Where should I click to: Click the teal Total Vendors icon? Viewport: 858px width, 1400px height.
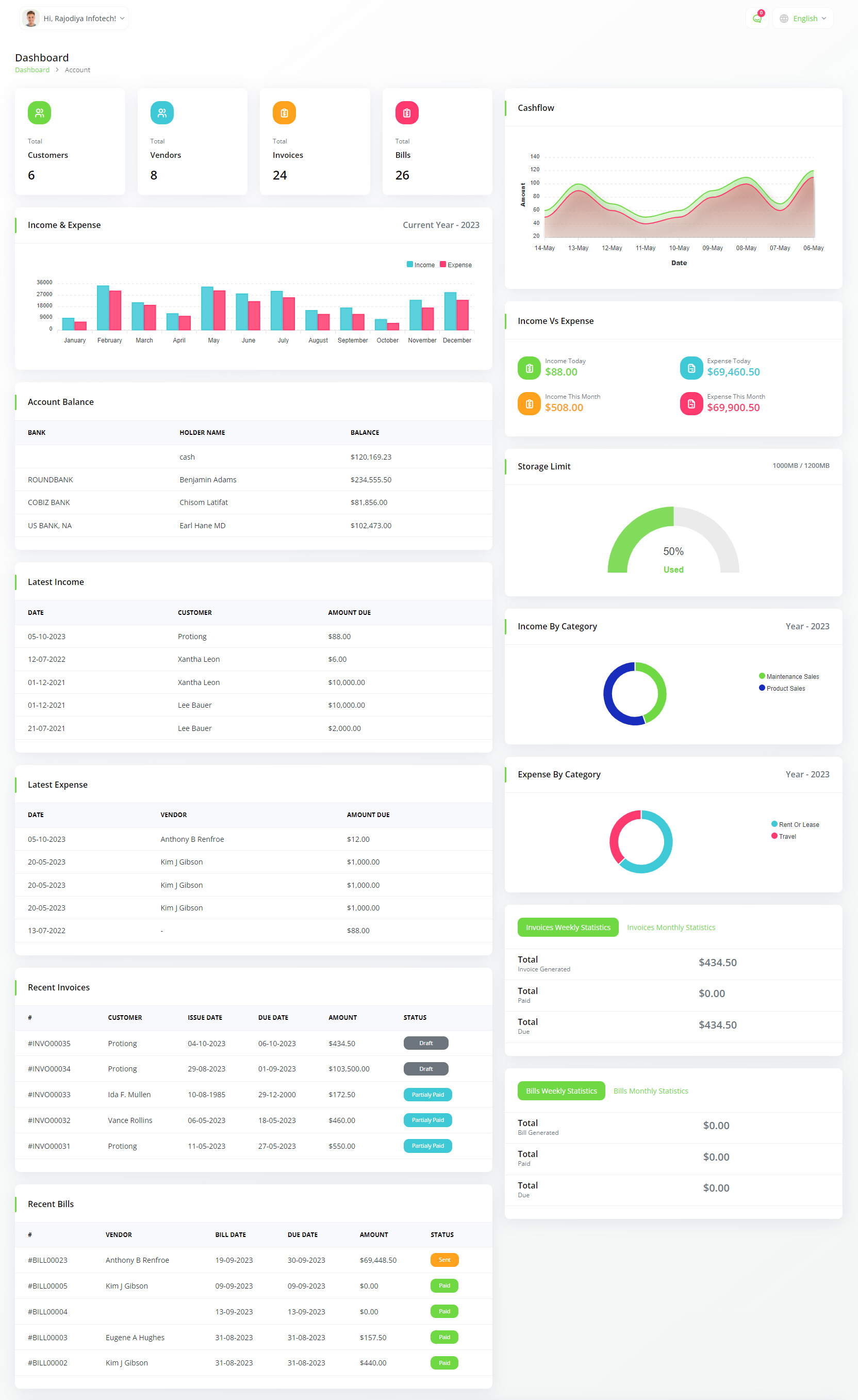(x=162, y=112)
